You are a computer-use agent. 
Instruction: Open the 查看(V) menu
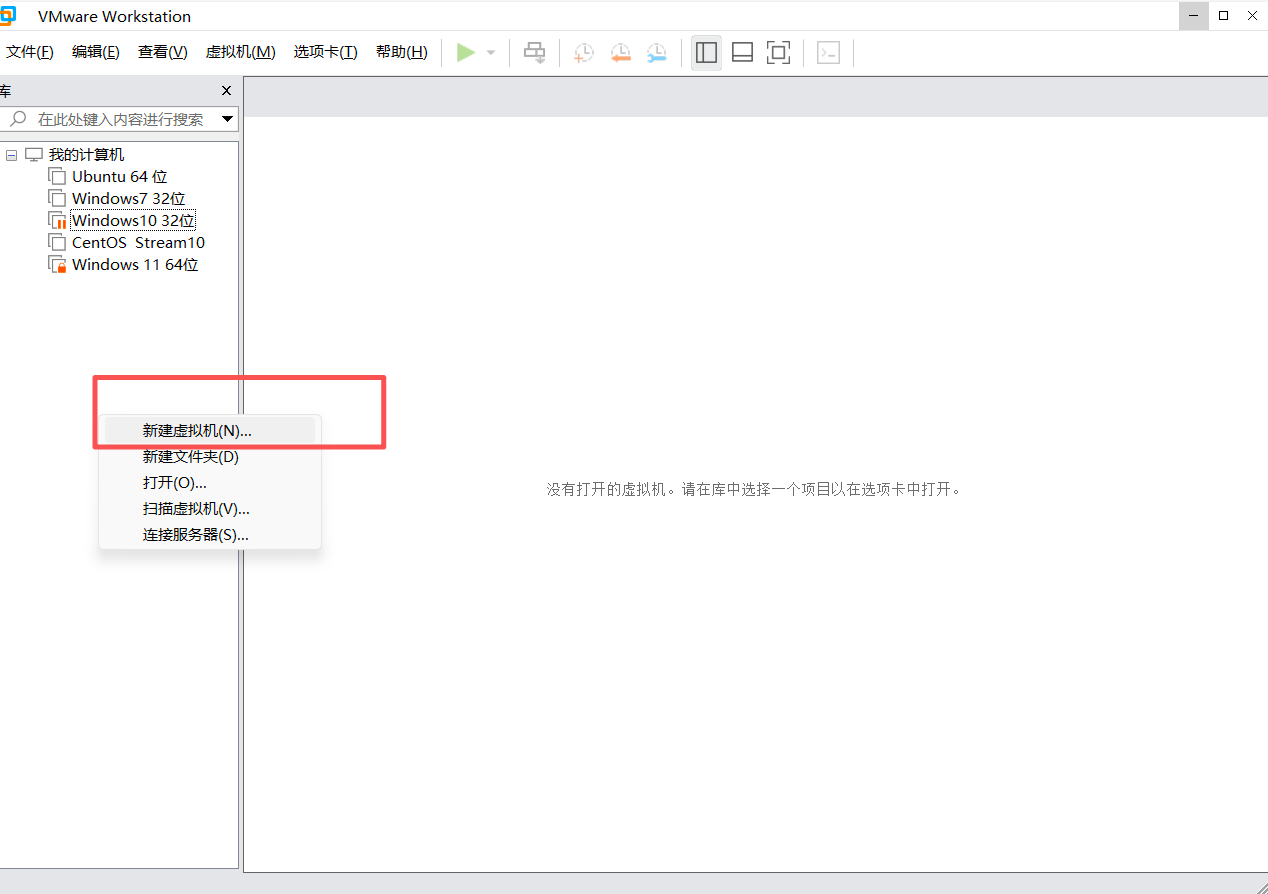click(163, 53)
